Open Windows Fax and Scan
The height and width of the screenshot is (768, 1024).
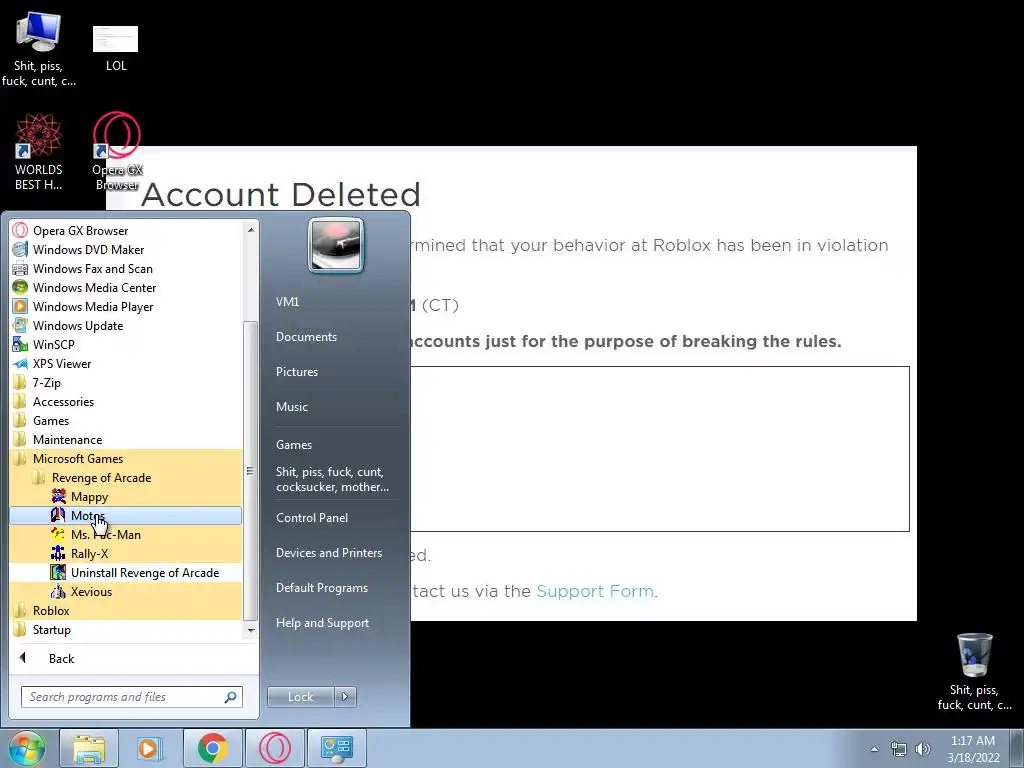pyautogui.click(x=125, y=268)
